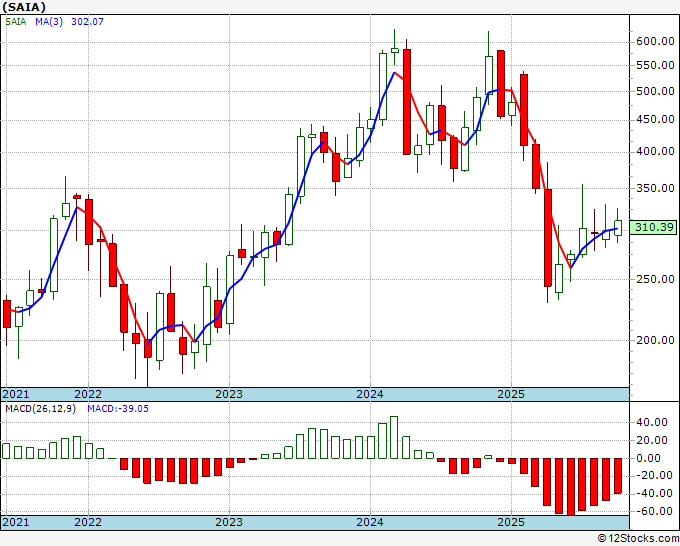Click the 2021 label on price timeline

tap(16, 394)
